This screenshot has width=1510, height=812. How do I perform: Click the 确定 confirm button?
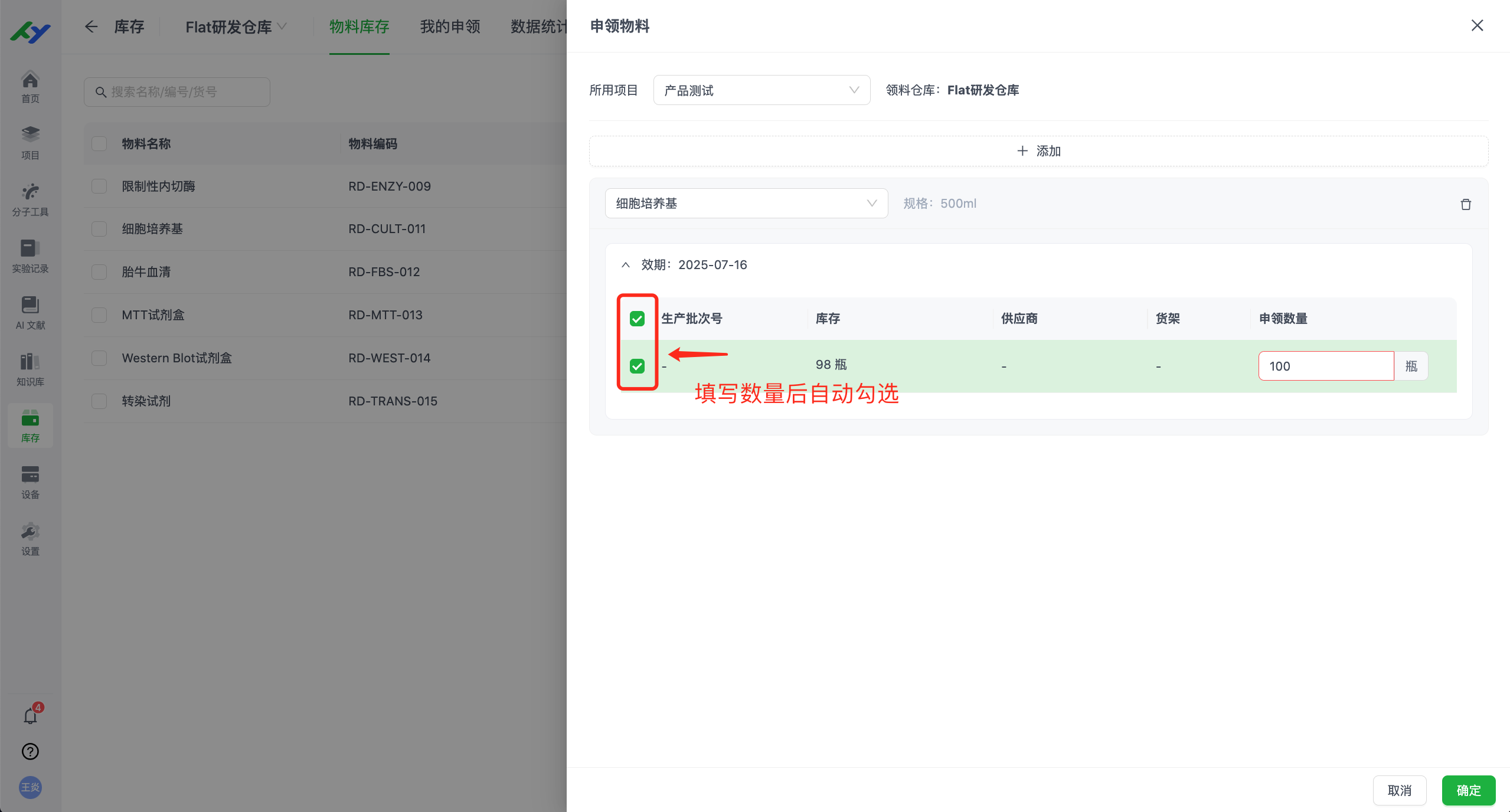tap(1469, 790)
